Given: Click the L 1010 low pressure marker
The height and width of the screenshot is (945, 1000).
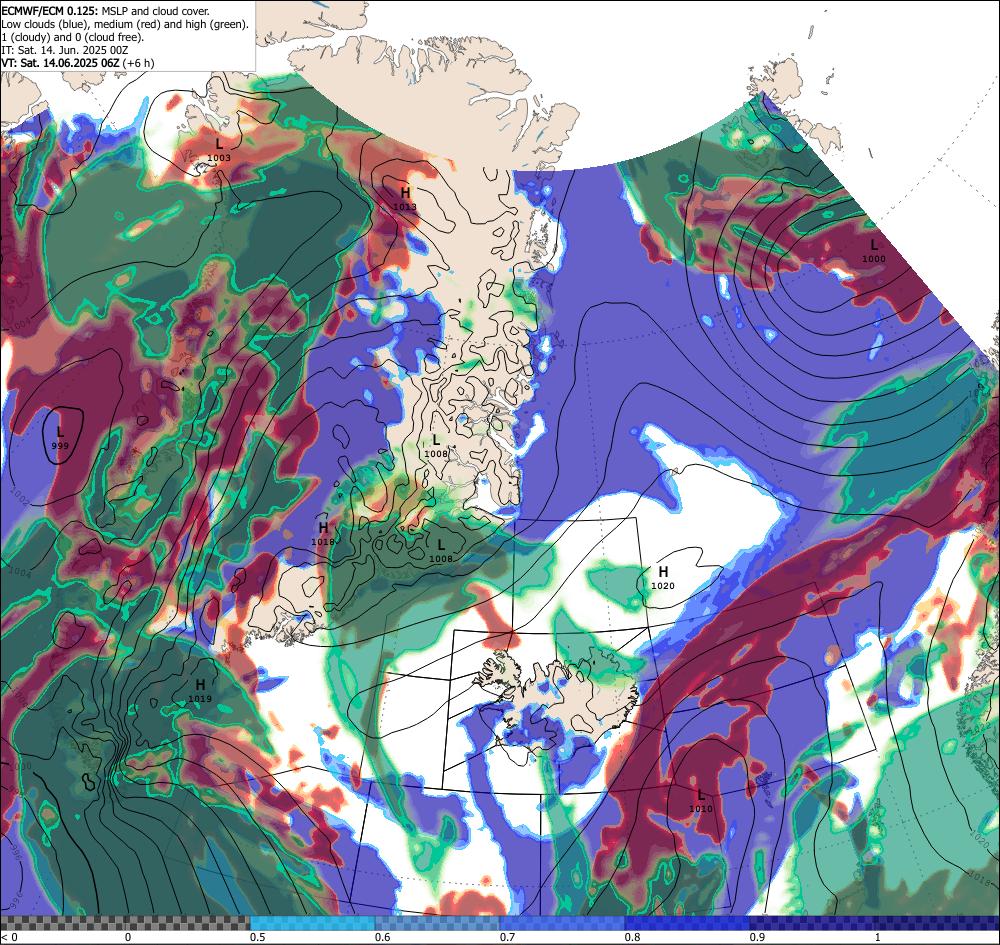Looking at the screenshot, I should tap(700, 801).
